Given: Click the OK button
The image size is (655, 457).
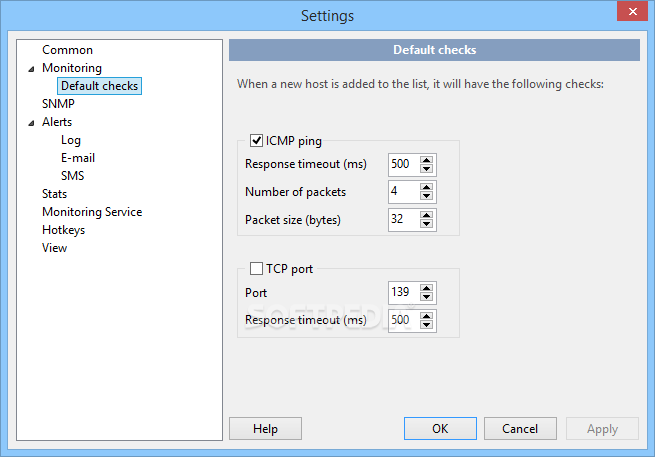Looking at the screenshot, I should point(440,428).
